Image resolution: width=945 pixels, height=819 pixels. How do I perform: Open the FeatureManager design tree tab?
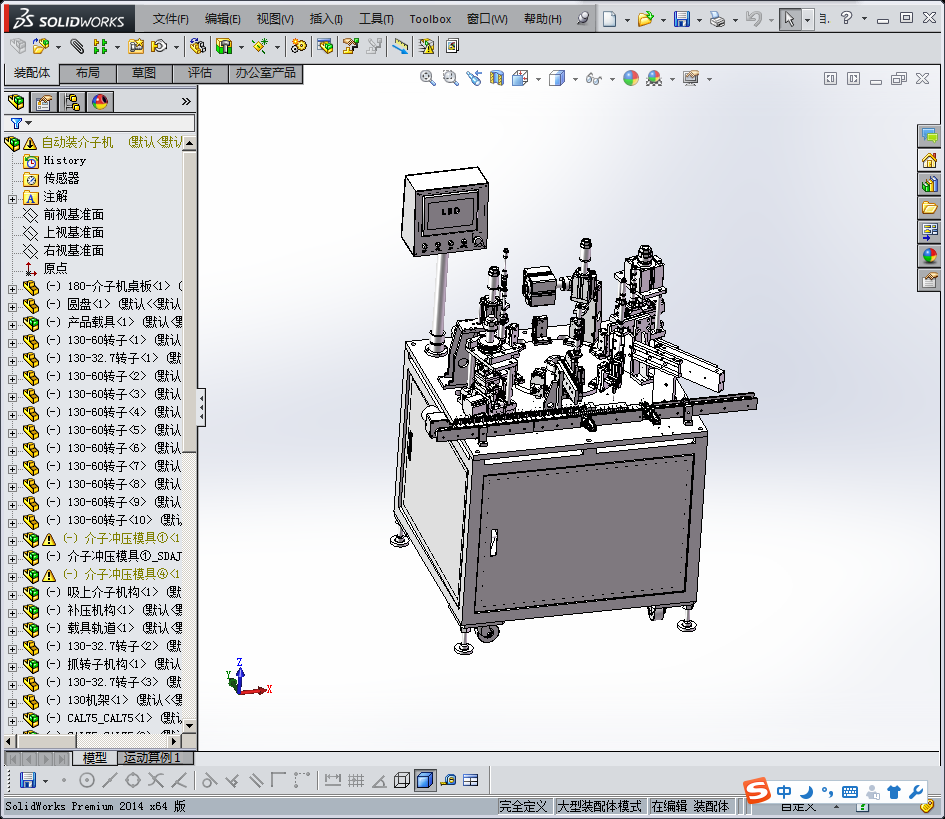(x=17, y=102)
